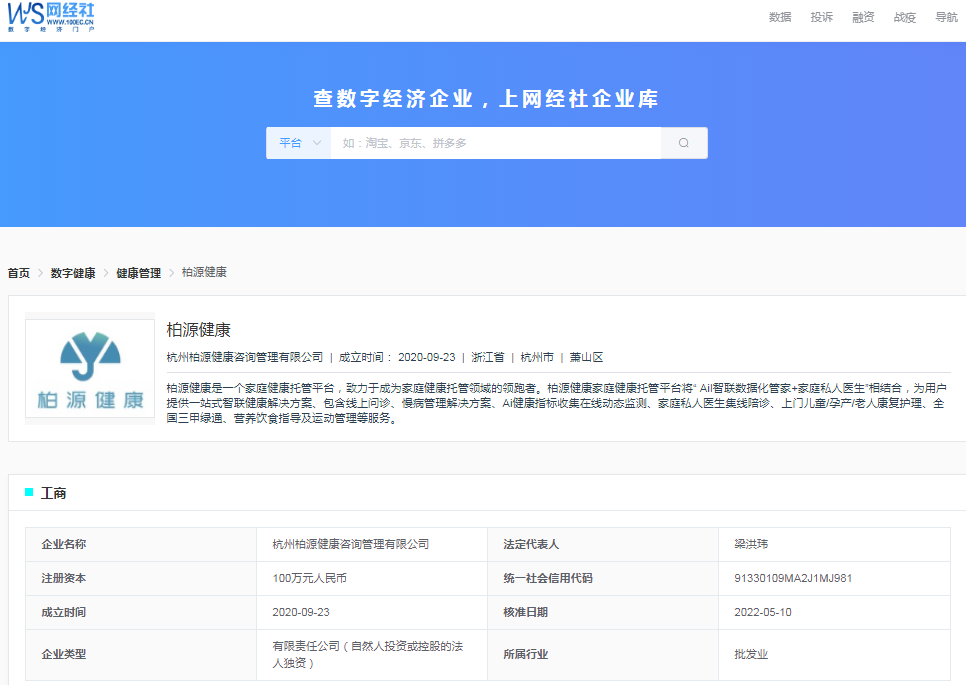Open the 平台 category dropdown
Screen dimensions: 966x685
[299, 143]
